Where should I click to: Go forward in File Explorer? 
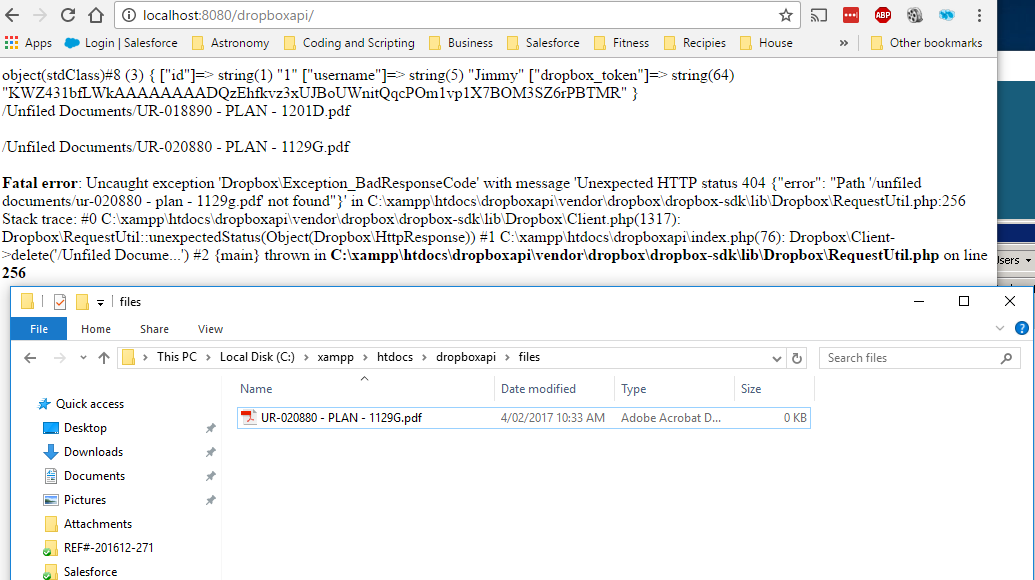pyautogui.click(x=59, y=358)
